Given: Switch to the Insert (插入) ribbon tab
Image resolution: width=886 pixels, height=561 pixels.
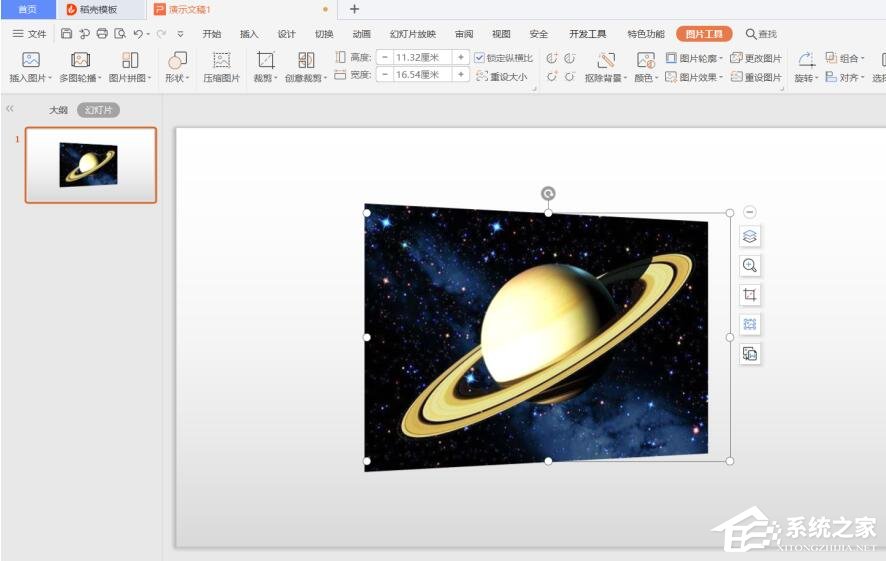Looking at the screenshot, I should 249,34.
